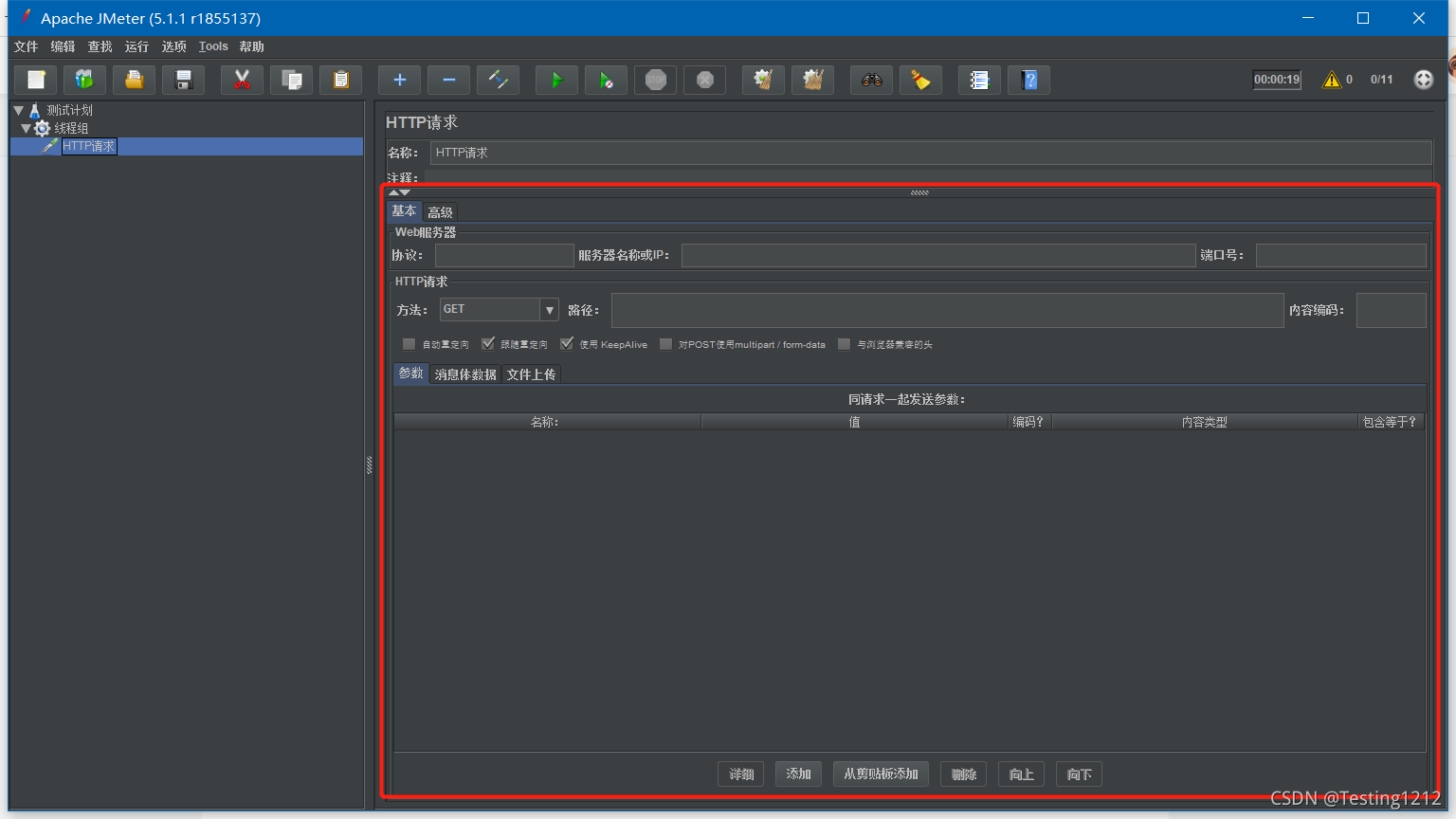Uncheck the 跟随重定向 checkbox
Viewport: 1456px width, 819px height.
coord(488,344)
